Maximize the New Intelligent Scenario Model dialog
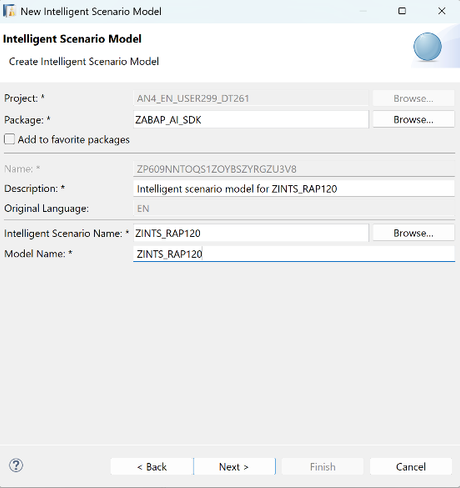Viewport: 460px width, 488px height. point(402,11)
